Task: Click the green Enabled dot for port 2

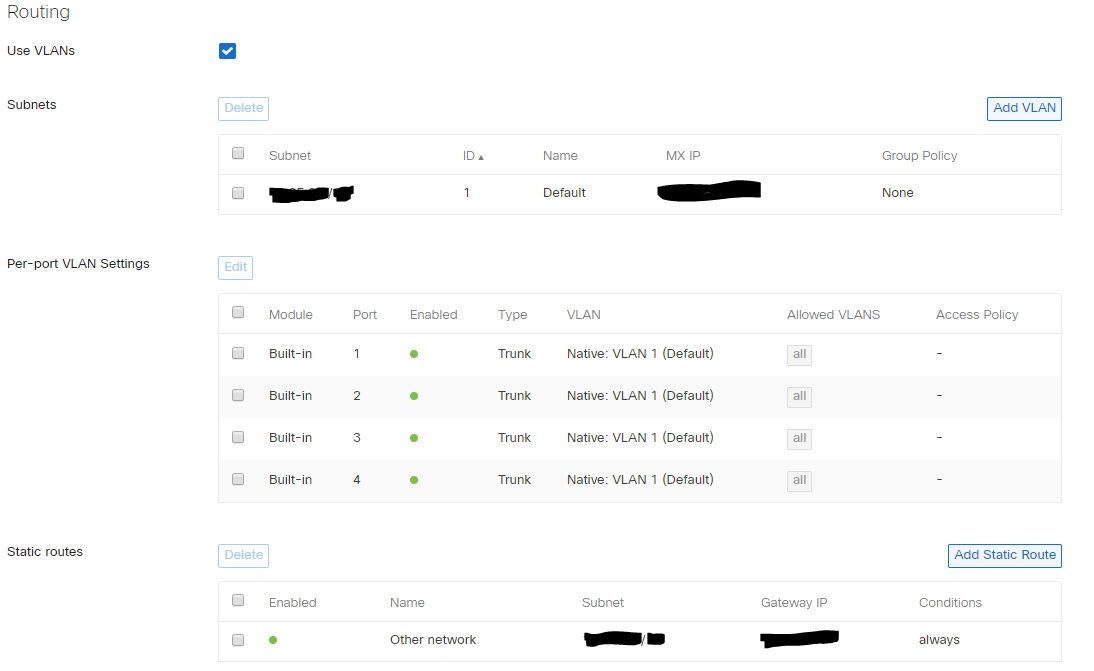Action: pyautogui.click(x=413, y=395)
